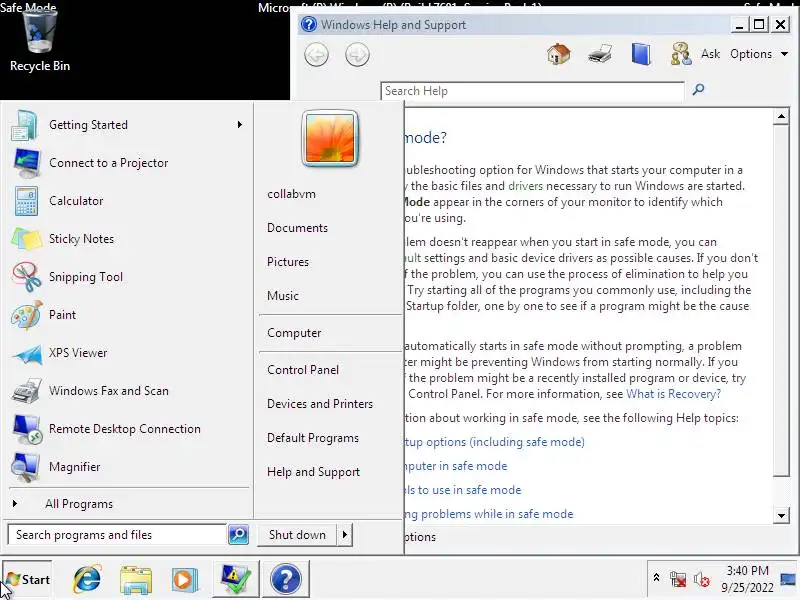Go forward in Help and Support

pyautogui.click(x=357, y=55)
